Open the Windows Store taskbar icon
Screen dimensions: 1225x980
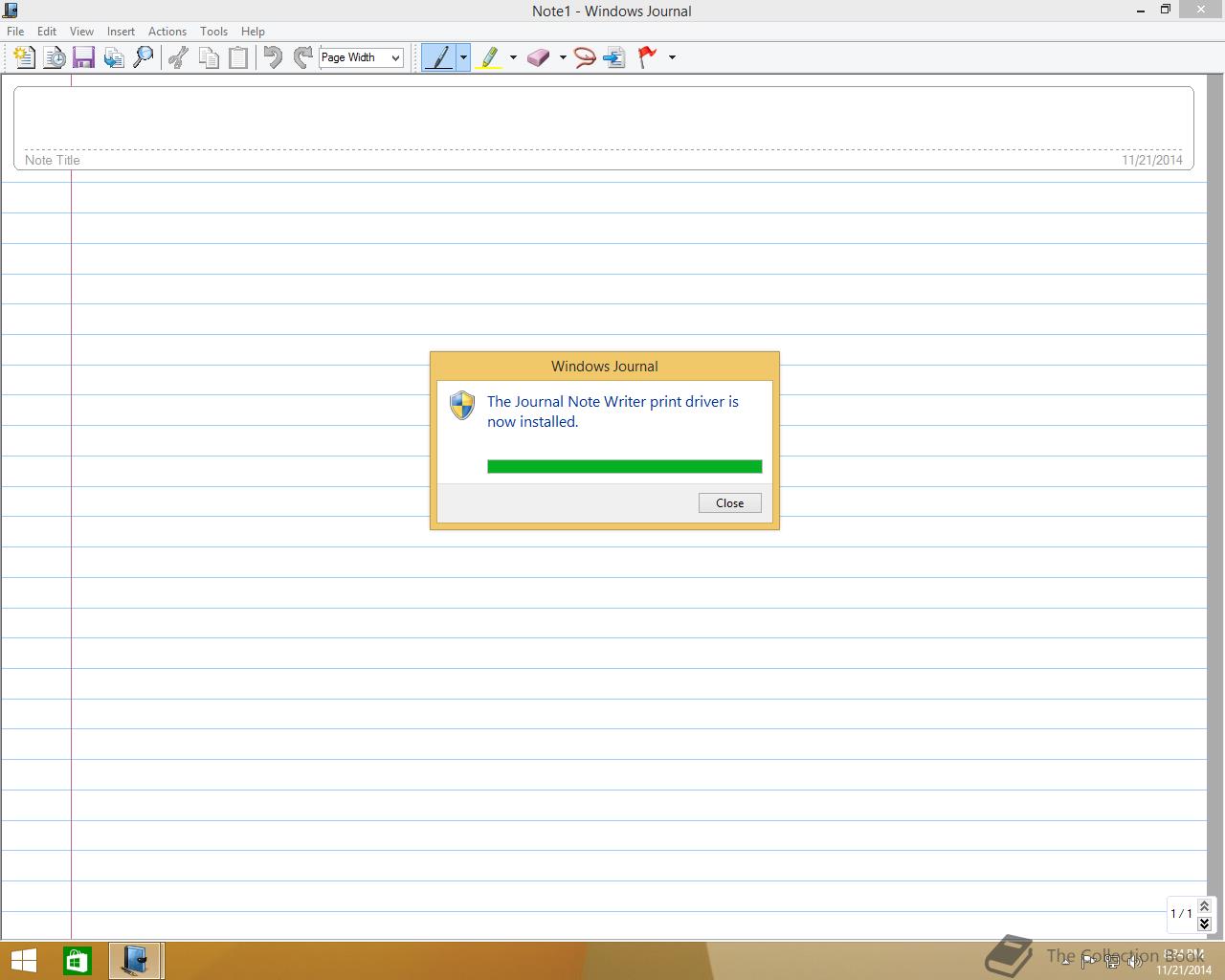[78, 960]
